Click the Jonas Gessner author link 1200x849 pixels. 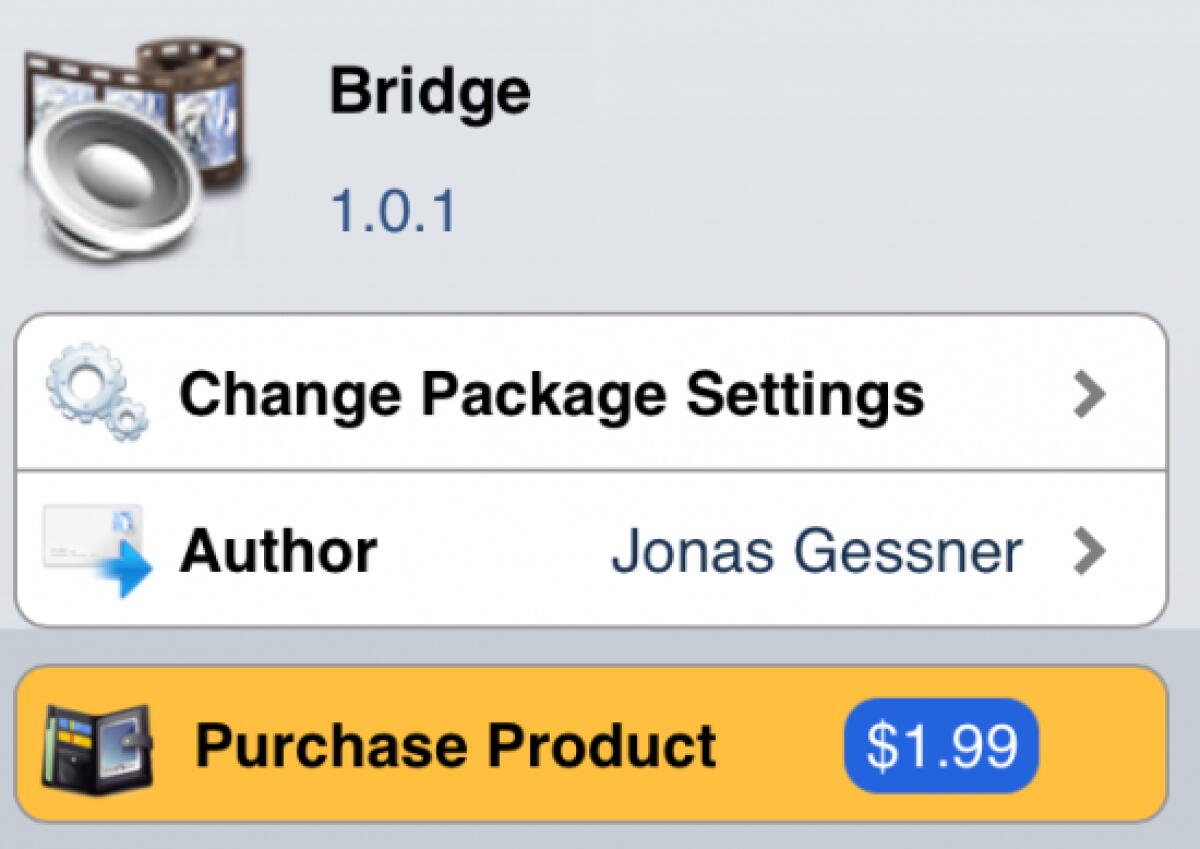(x=820, y=550)
